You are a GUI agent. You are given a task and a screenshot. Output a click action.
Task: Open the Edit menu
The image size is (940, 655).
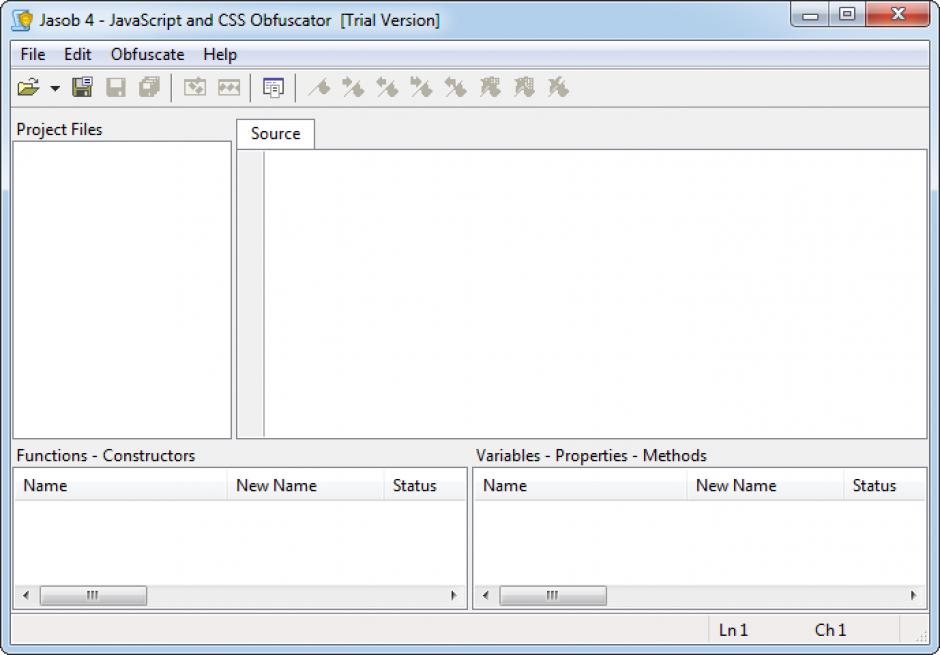point(78,55)
